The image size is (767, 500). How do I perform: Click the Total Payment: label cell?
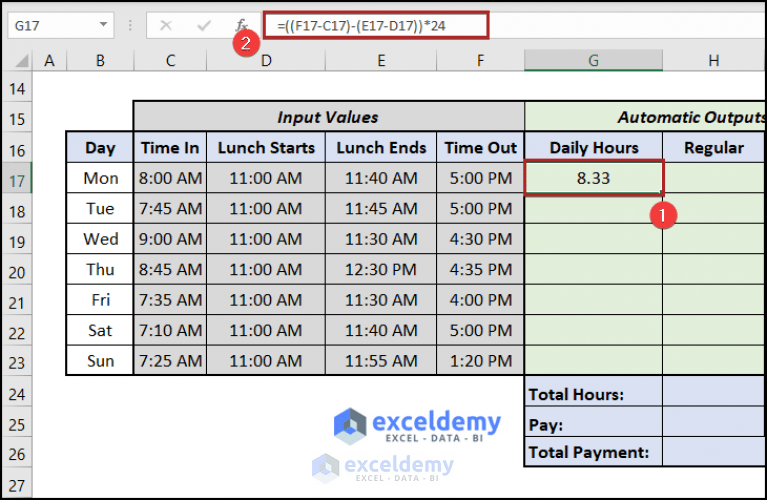(593, 452)
